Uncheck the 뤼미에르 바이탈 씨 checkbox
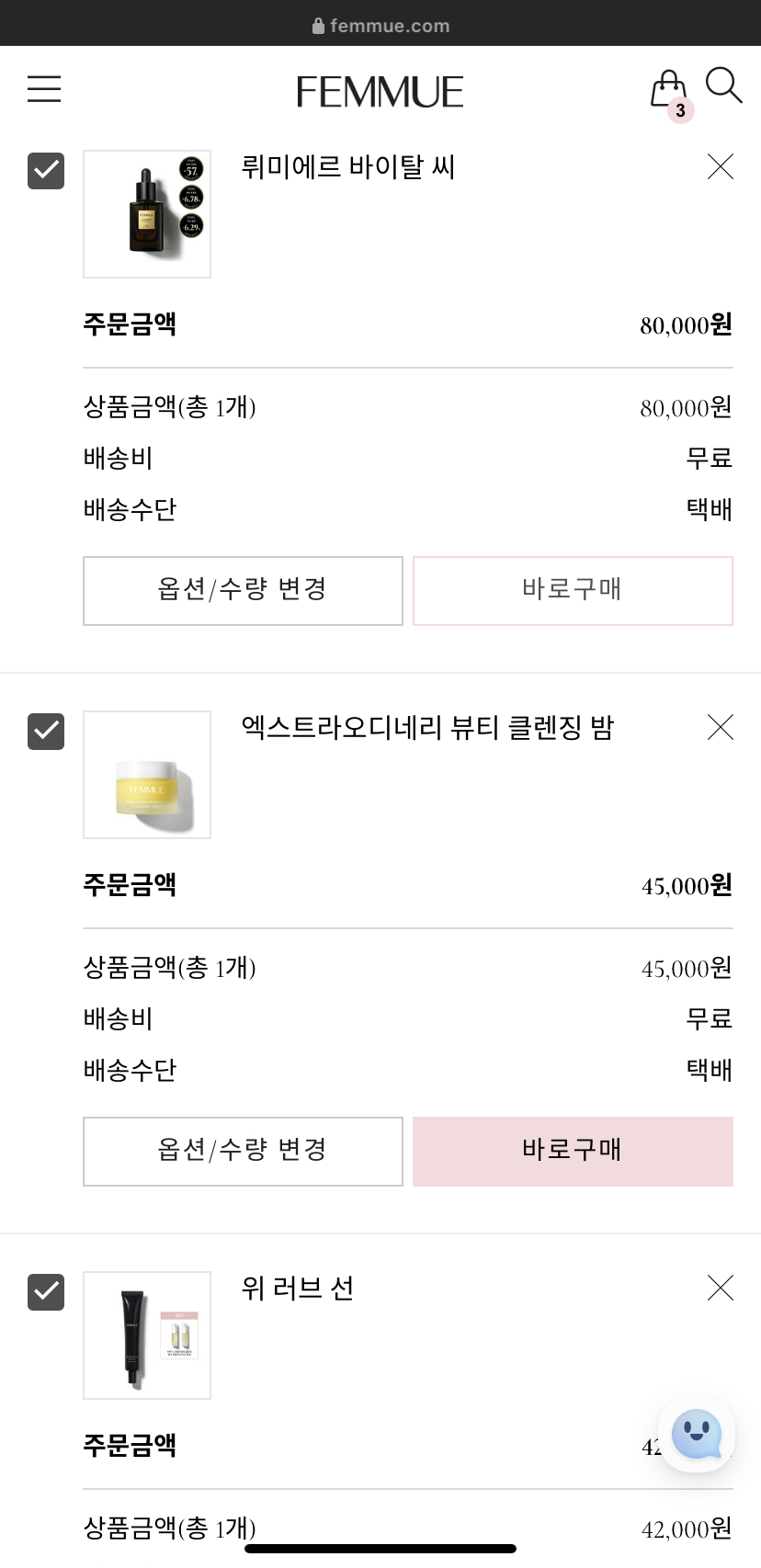This screenshot has width=761, height=1568. click(46, 171)
